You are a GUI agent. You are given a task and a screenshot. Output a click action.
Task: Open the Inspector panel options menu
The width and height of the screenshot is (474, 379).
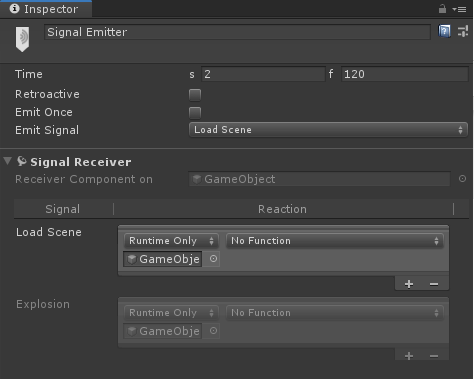(459, 9)
